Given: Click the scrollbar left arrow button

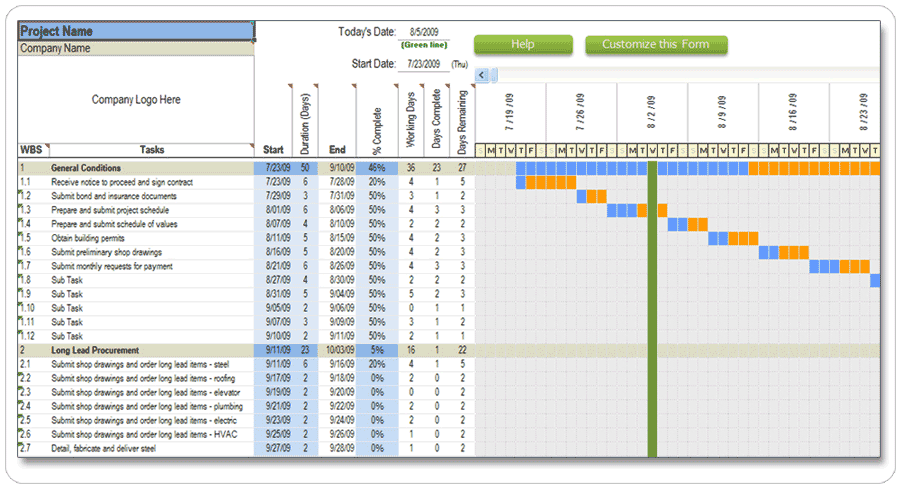Looking at the screenshot, I should click(x=482, y=75).
